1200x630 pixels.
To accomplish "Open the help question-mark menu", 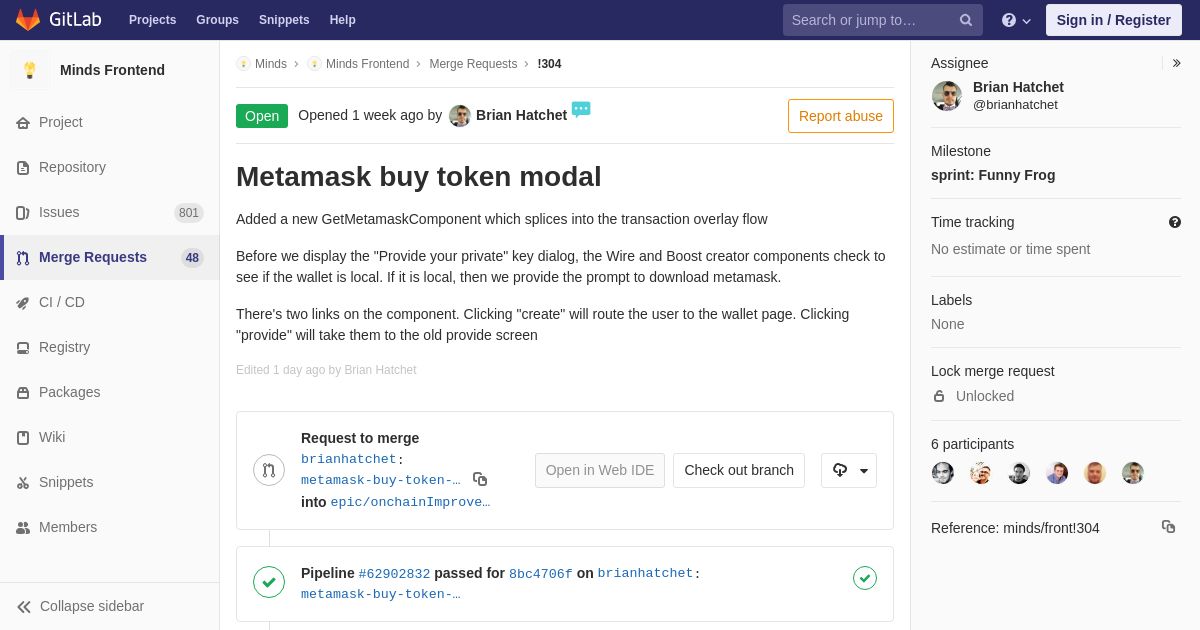I will click(x=1016, y=20).
